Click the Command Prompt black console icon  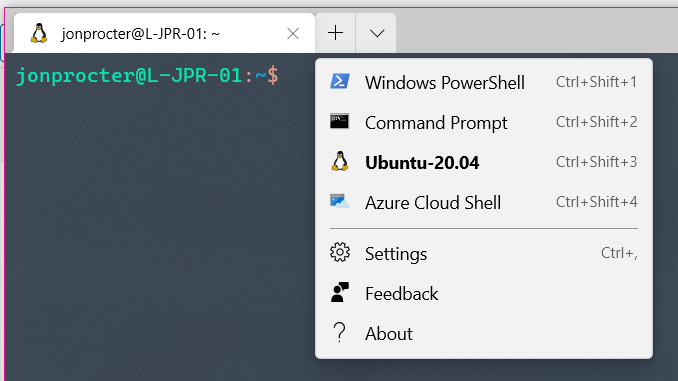click(x=339, y=122)
